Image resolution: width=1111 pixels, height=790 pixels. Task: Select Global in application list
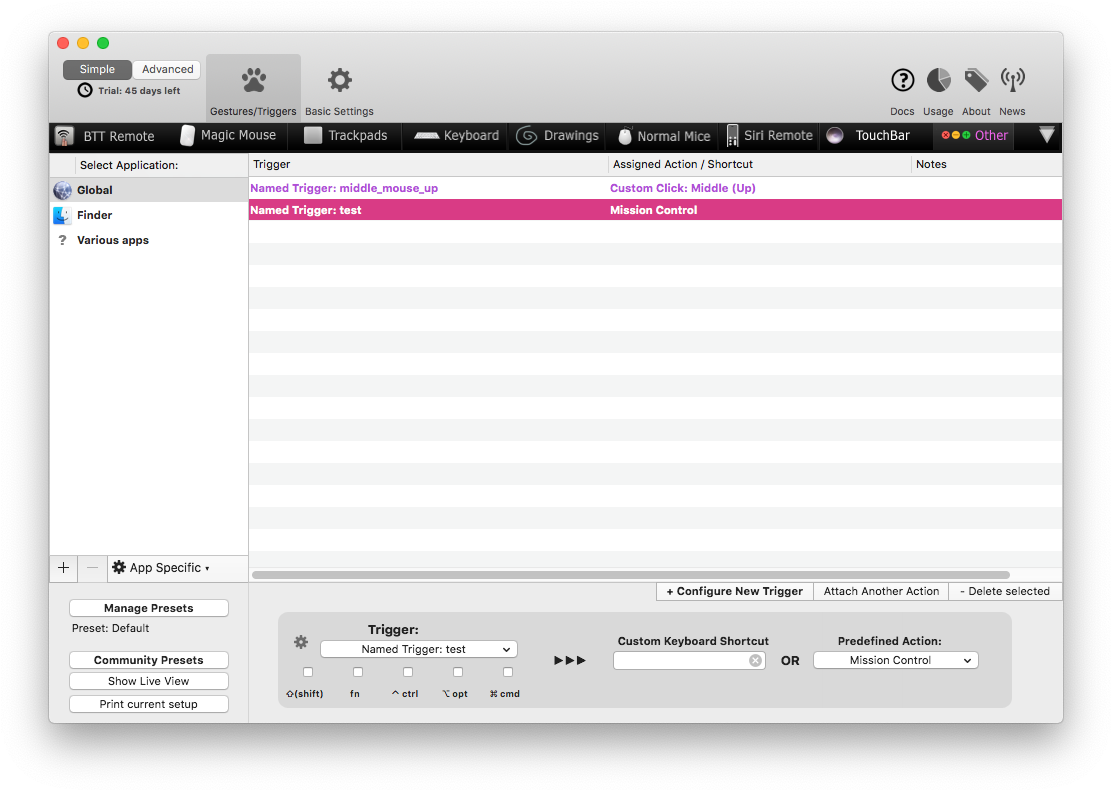tap(149, 190)
